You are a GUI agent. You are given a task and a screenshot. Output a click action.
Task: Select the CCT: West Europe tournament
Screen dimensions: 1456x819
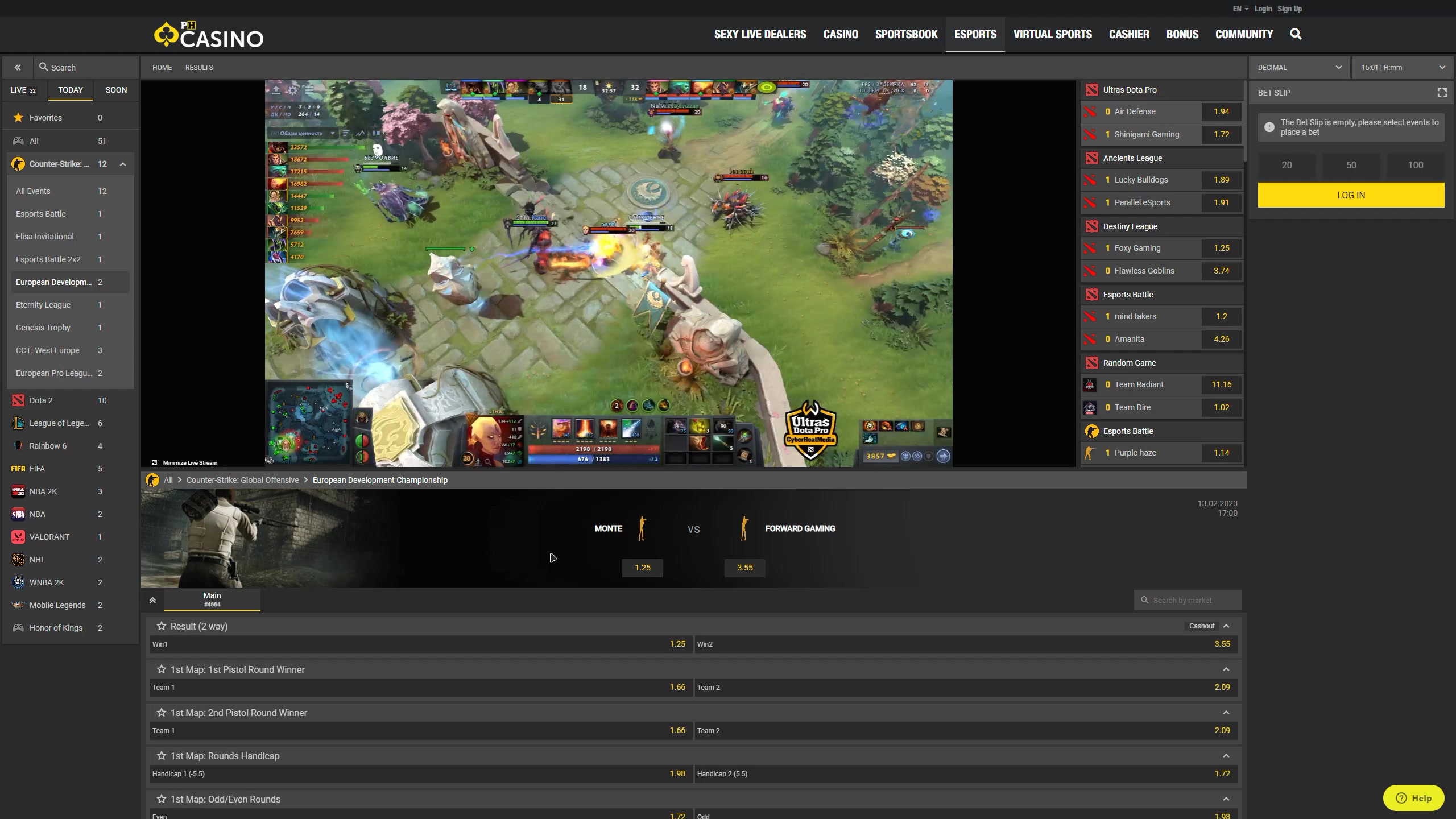[71, 350]
